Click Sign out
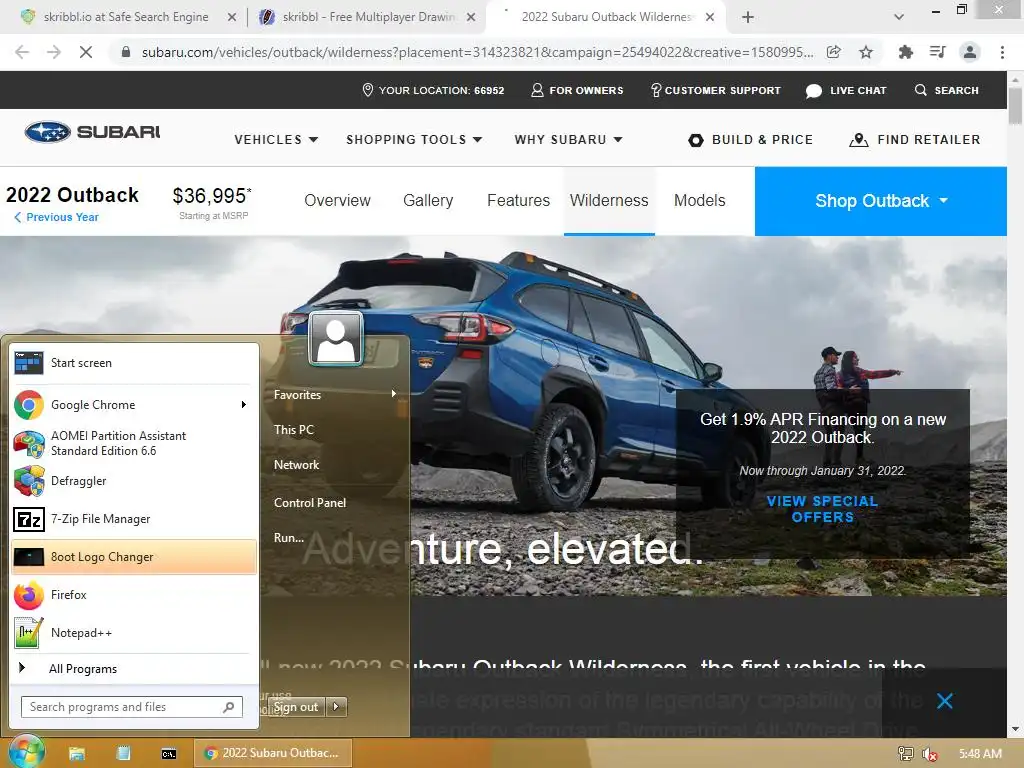Image resolution: width=1024 pixels, height=768 pixels. (x=296, y=707)
